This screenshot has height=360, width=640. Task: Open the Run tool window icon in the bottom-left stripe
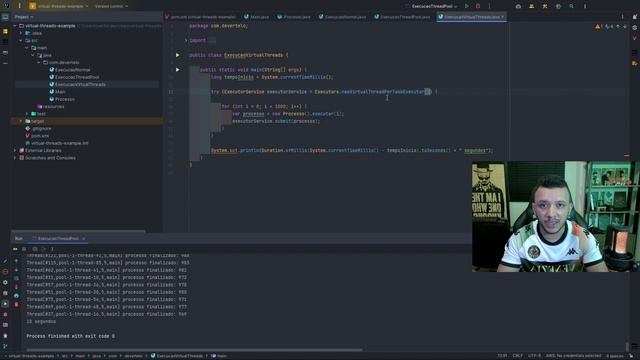coord(5,304)
